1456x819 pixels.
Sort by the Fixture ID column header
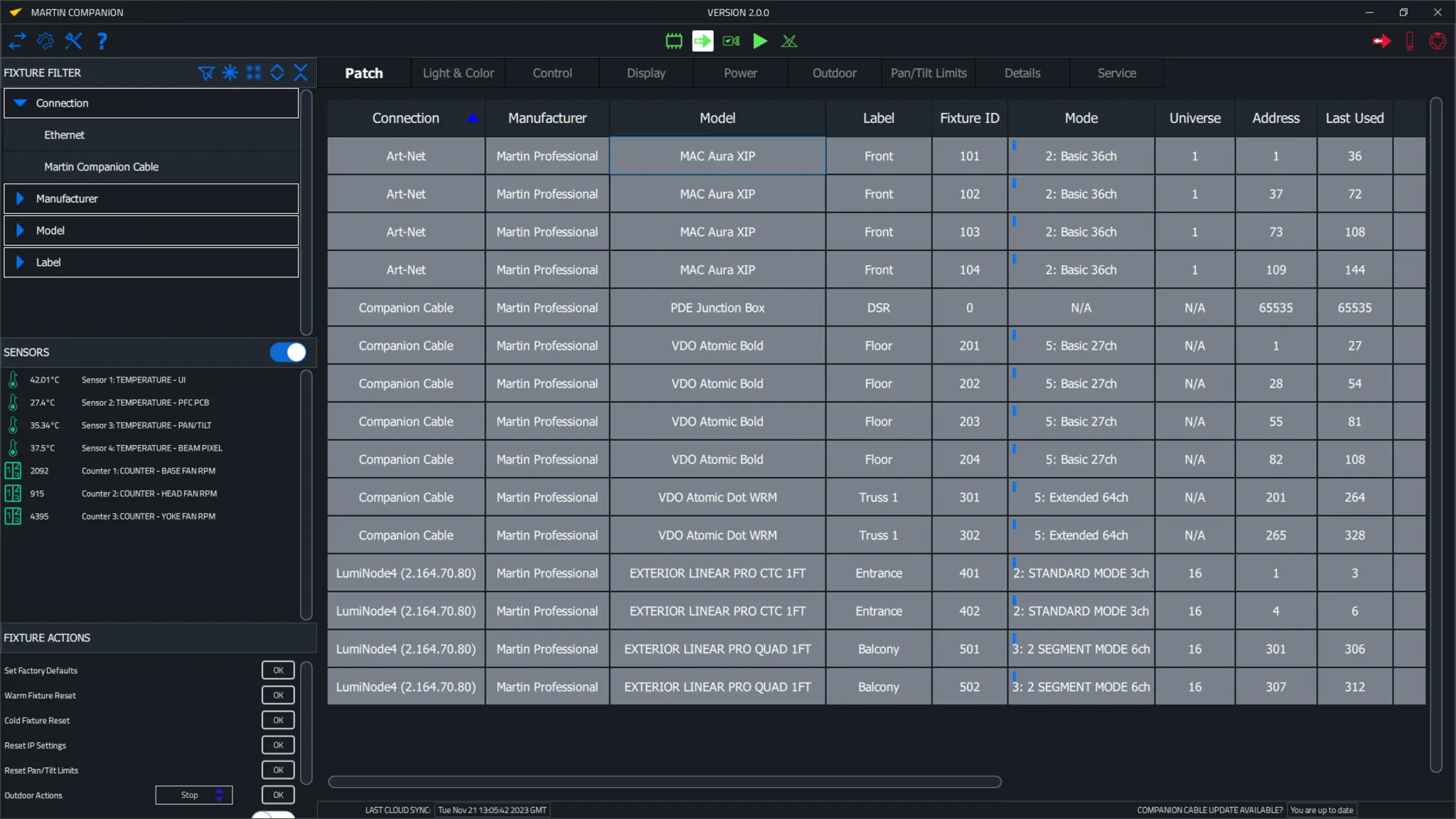(x=970, y=118)
